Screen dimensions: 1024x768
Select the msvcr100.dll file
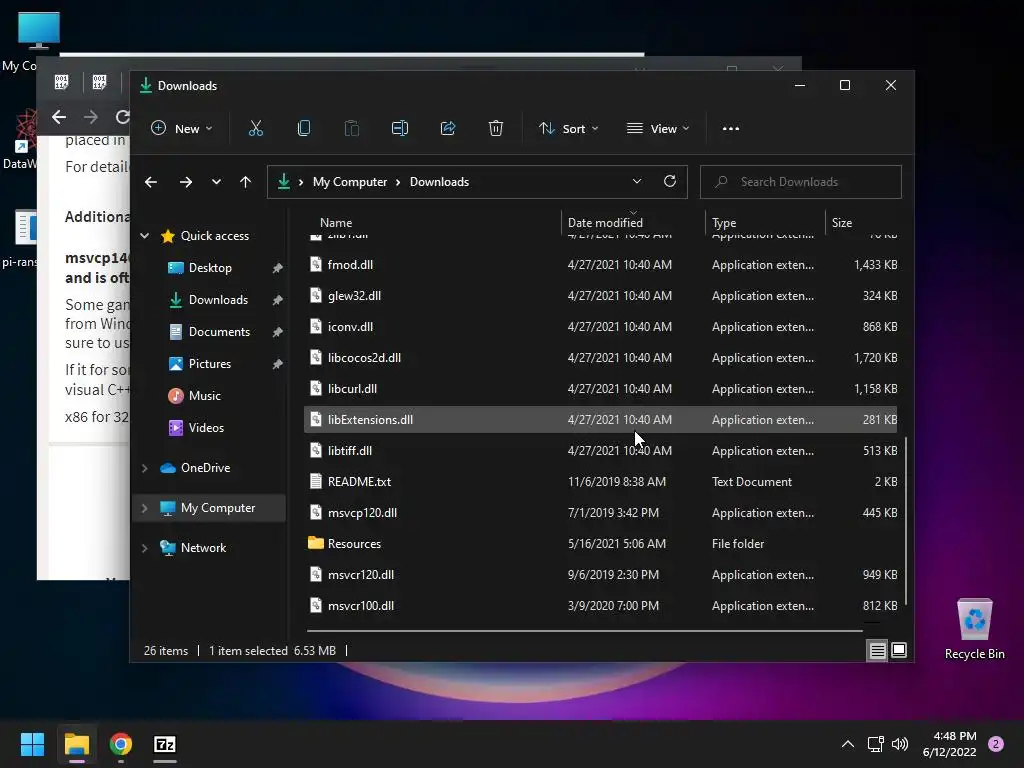pos(600,605)
